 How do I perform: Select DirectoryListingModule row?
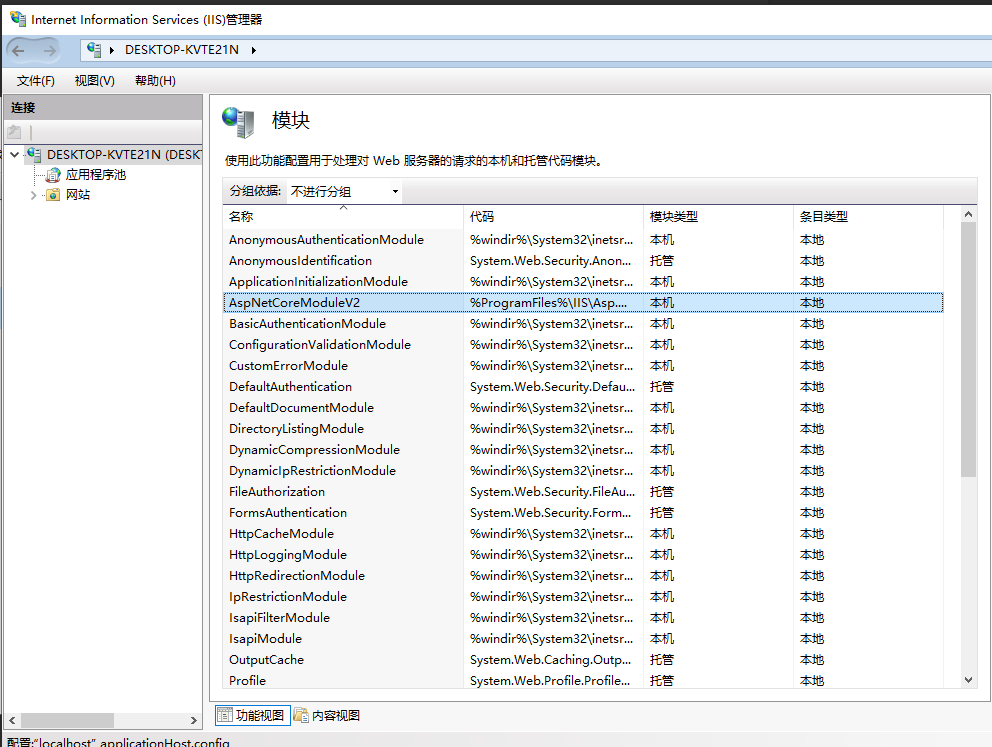[583, 428]
